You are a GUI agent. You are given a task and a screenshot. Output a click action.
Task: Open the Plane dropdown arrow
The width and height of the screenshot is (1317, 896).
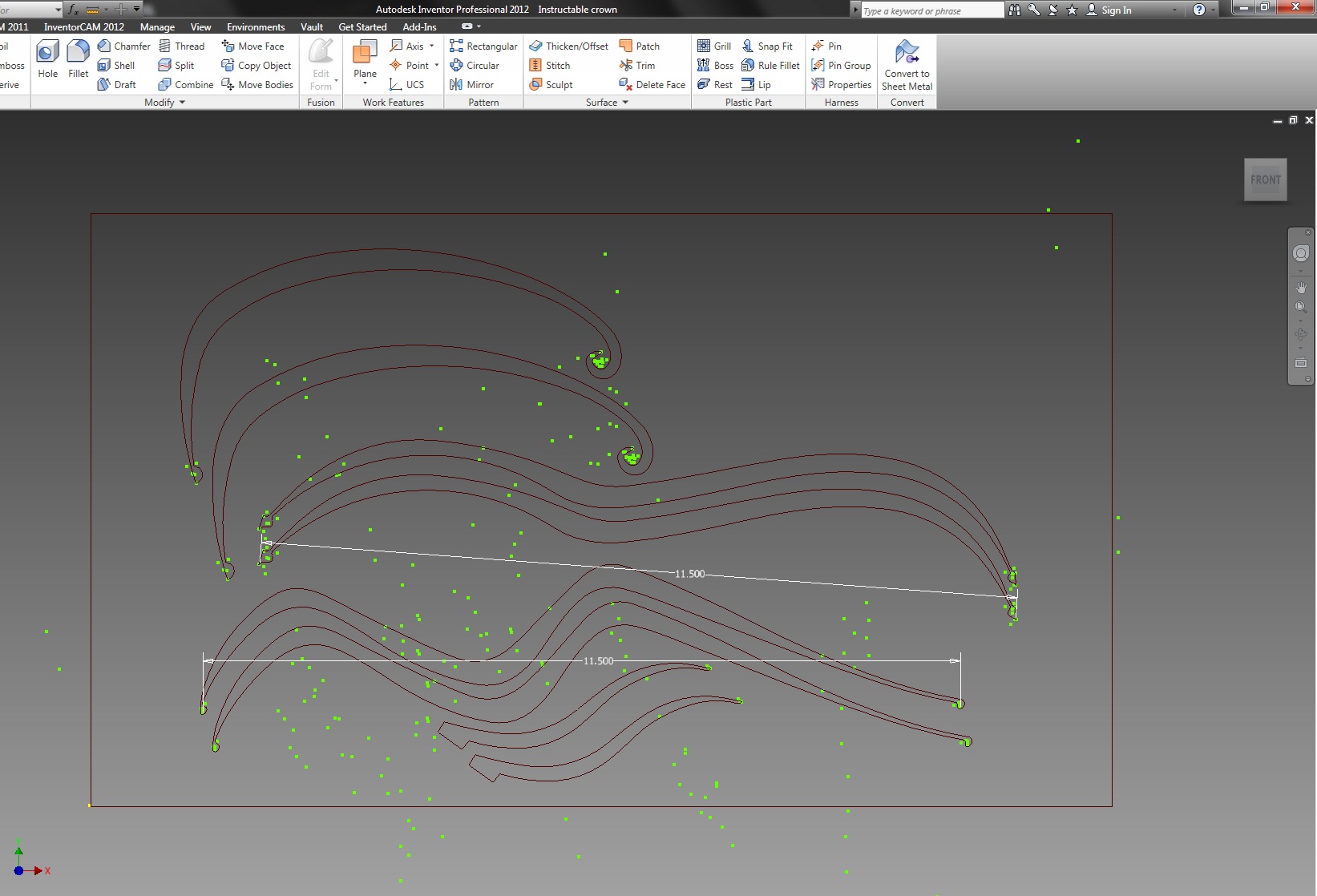(365, 83)
